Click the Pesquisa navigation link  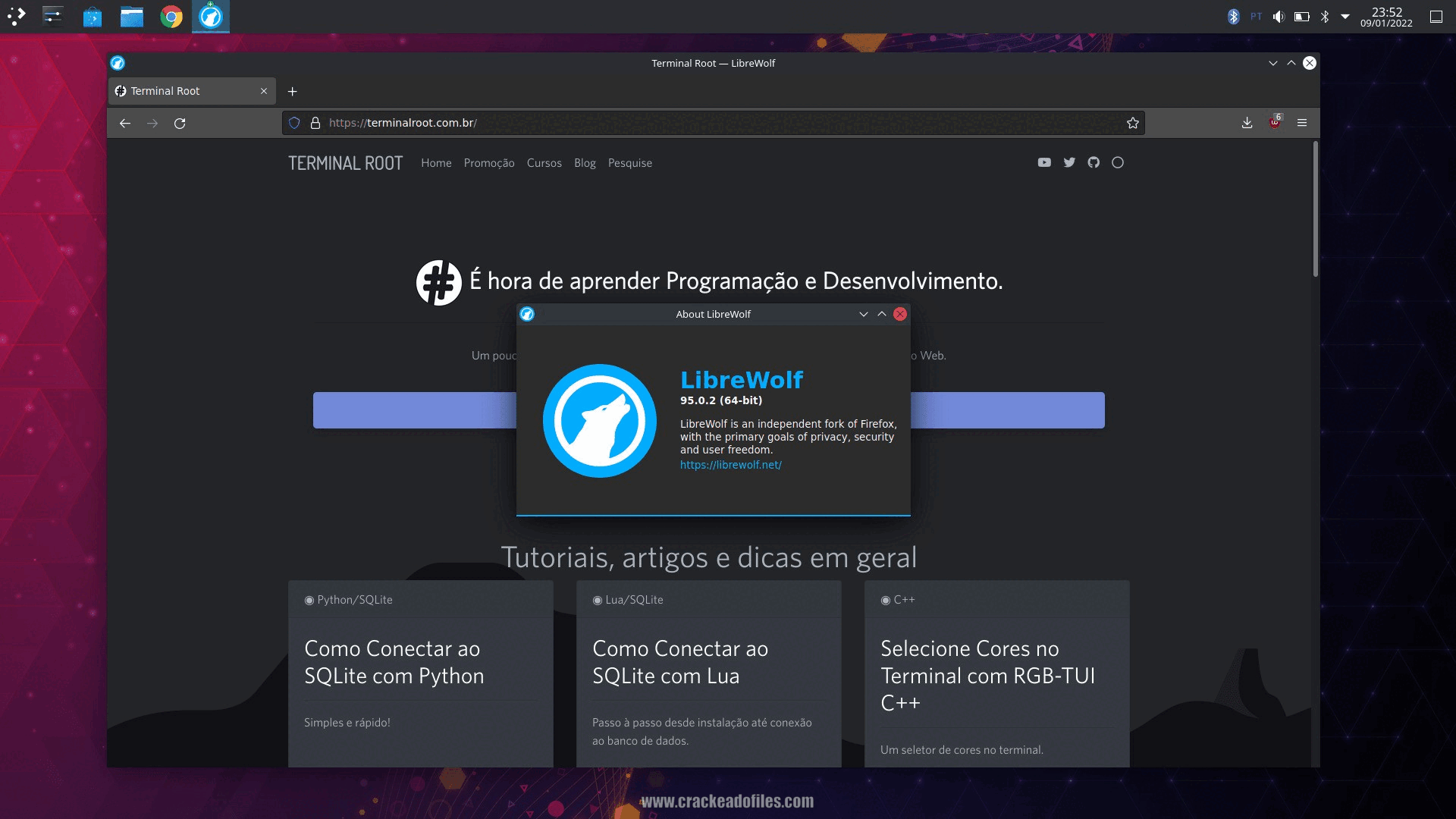[629, 162]
